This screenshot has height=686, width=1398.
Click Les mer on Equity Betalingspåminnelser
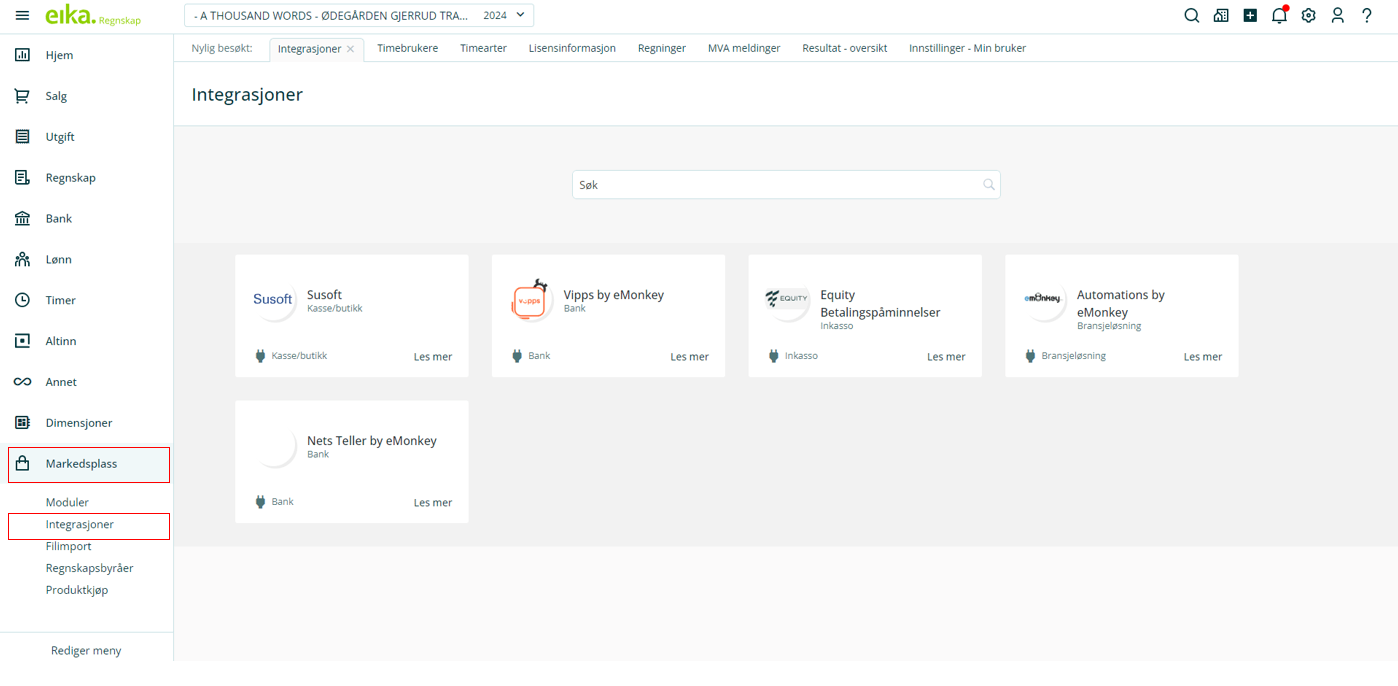(x=945, y=357)
